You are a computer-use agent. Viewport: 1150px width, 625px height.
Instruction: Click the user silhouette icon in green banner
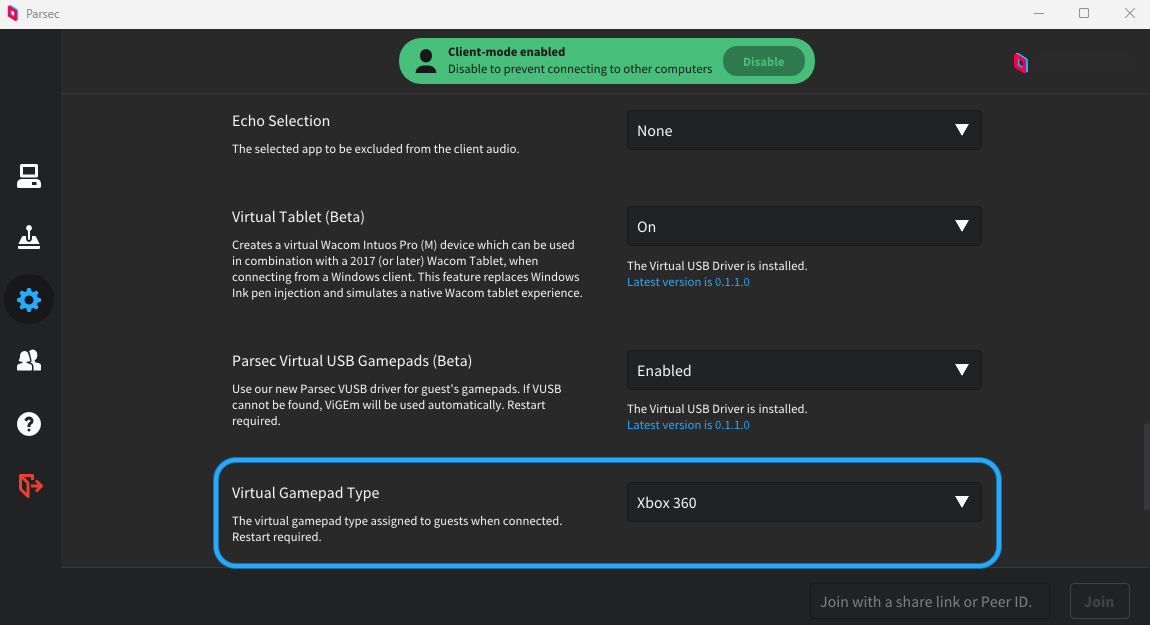click(425, 61)
